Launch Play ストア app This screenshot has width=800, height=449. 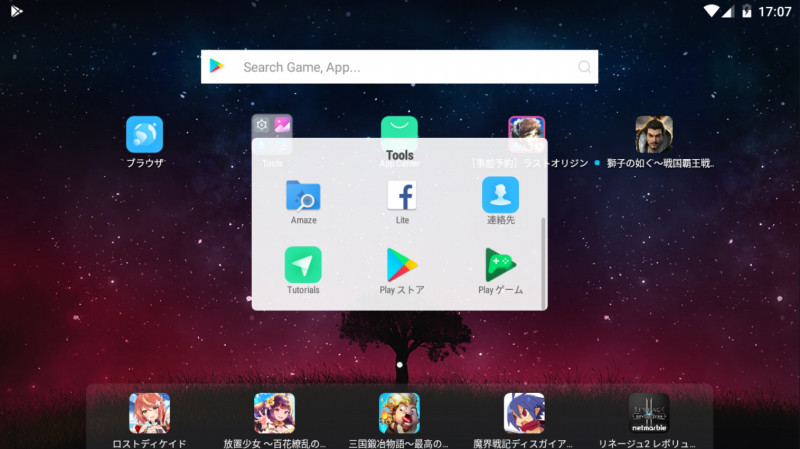click(x=402, y=264)
